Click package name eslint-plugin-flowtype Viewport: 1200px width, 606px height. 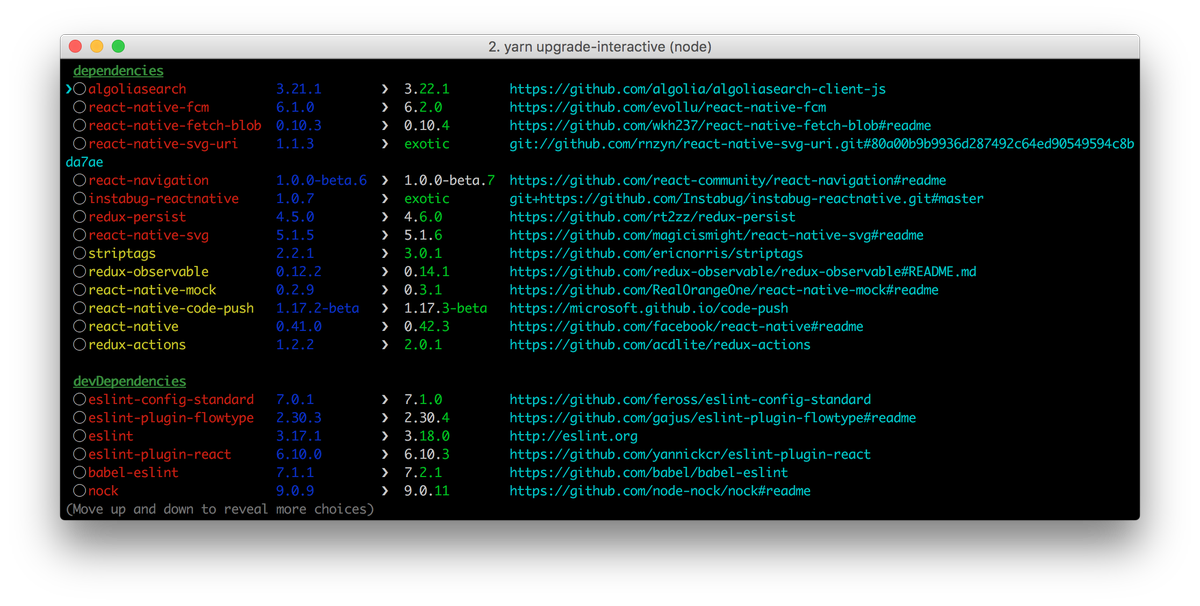[x=171, y=418]
